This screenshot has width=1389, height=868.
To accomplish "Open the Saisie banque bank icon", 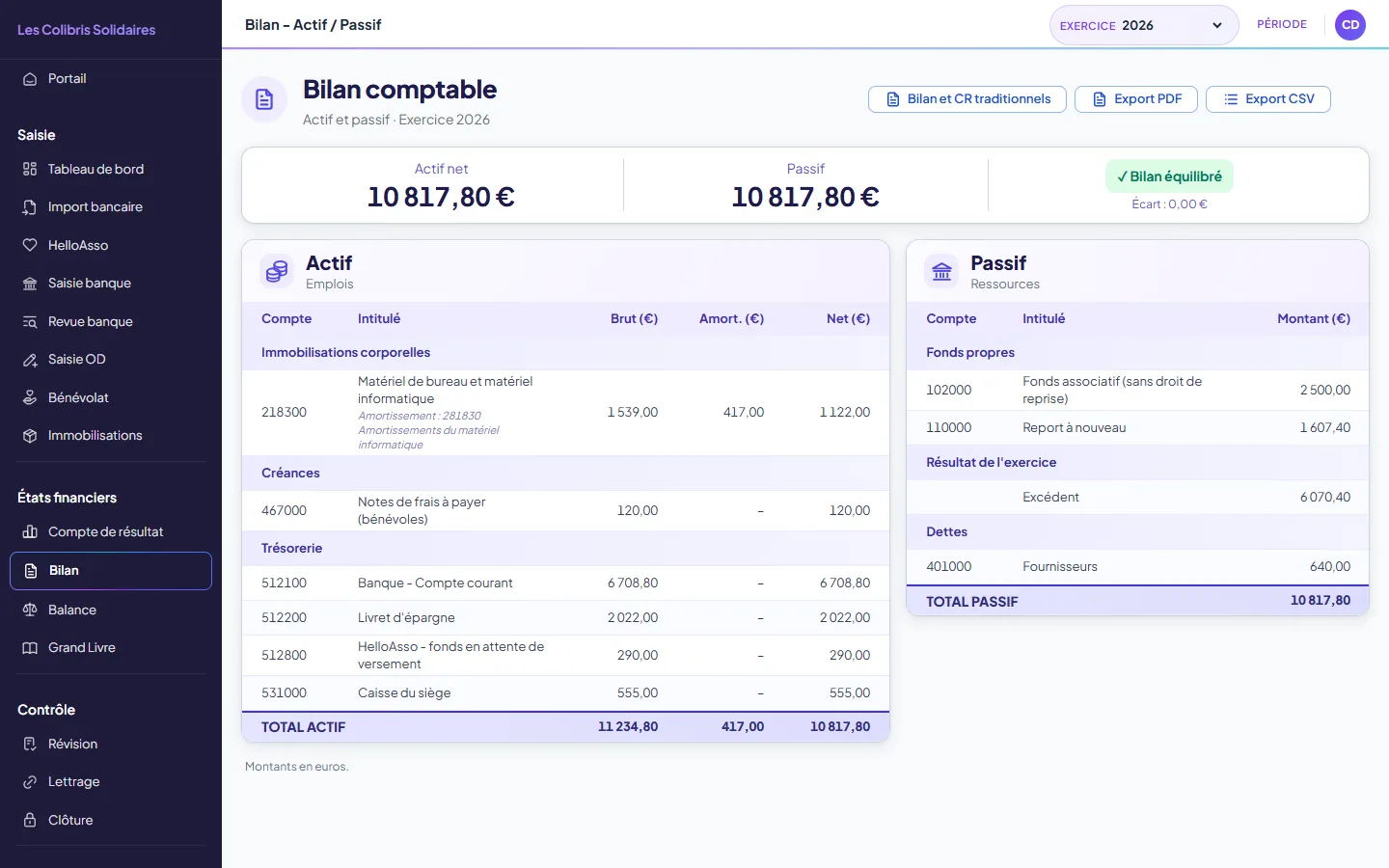I will [x=30, y=284].
